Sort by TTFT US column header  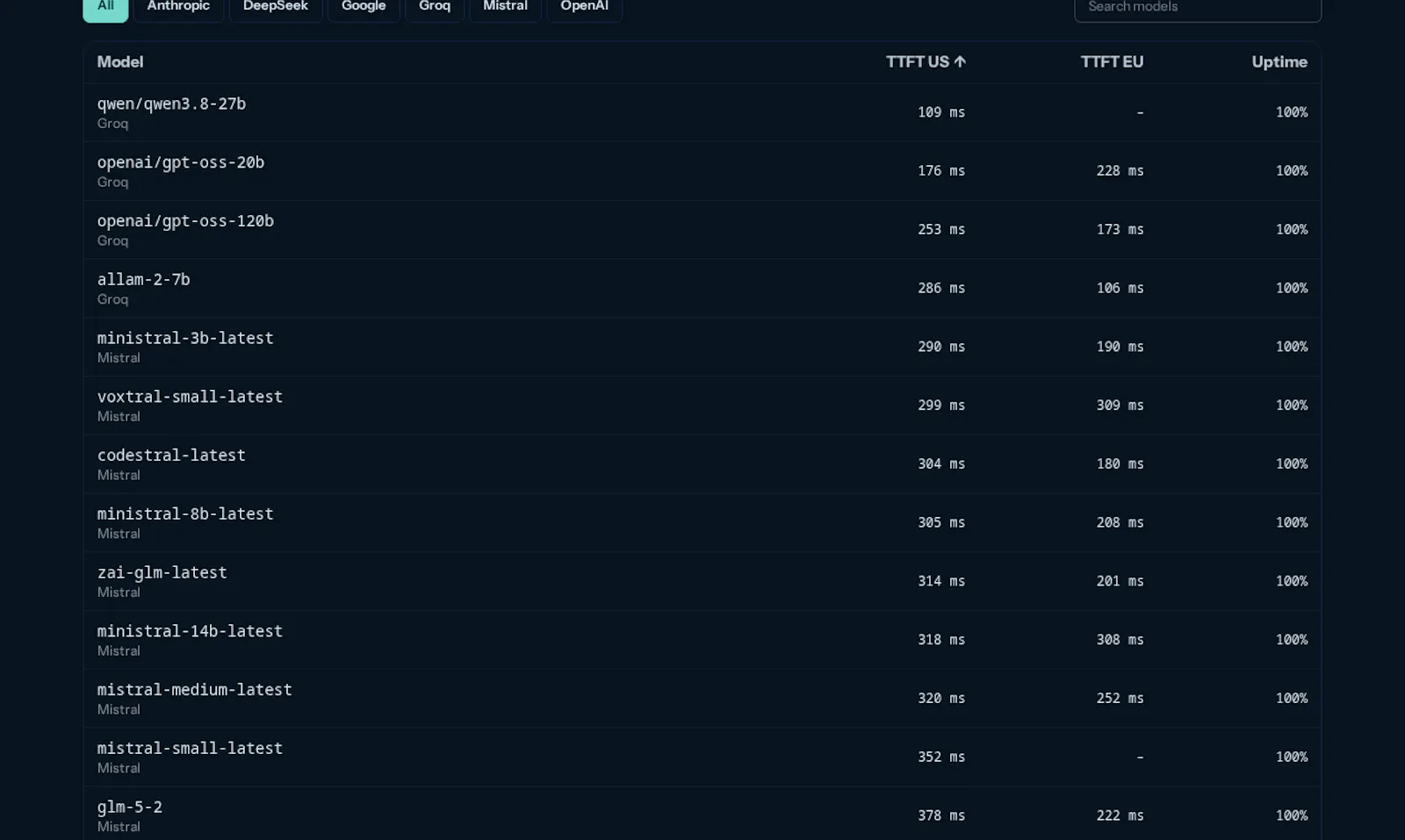click(926, 62)
